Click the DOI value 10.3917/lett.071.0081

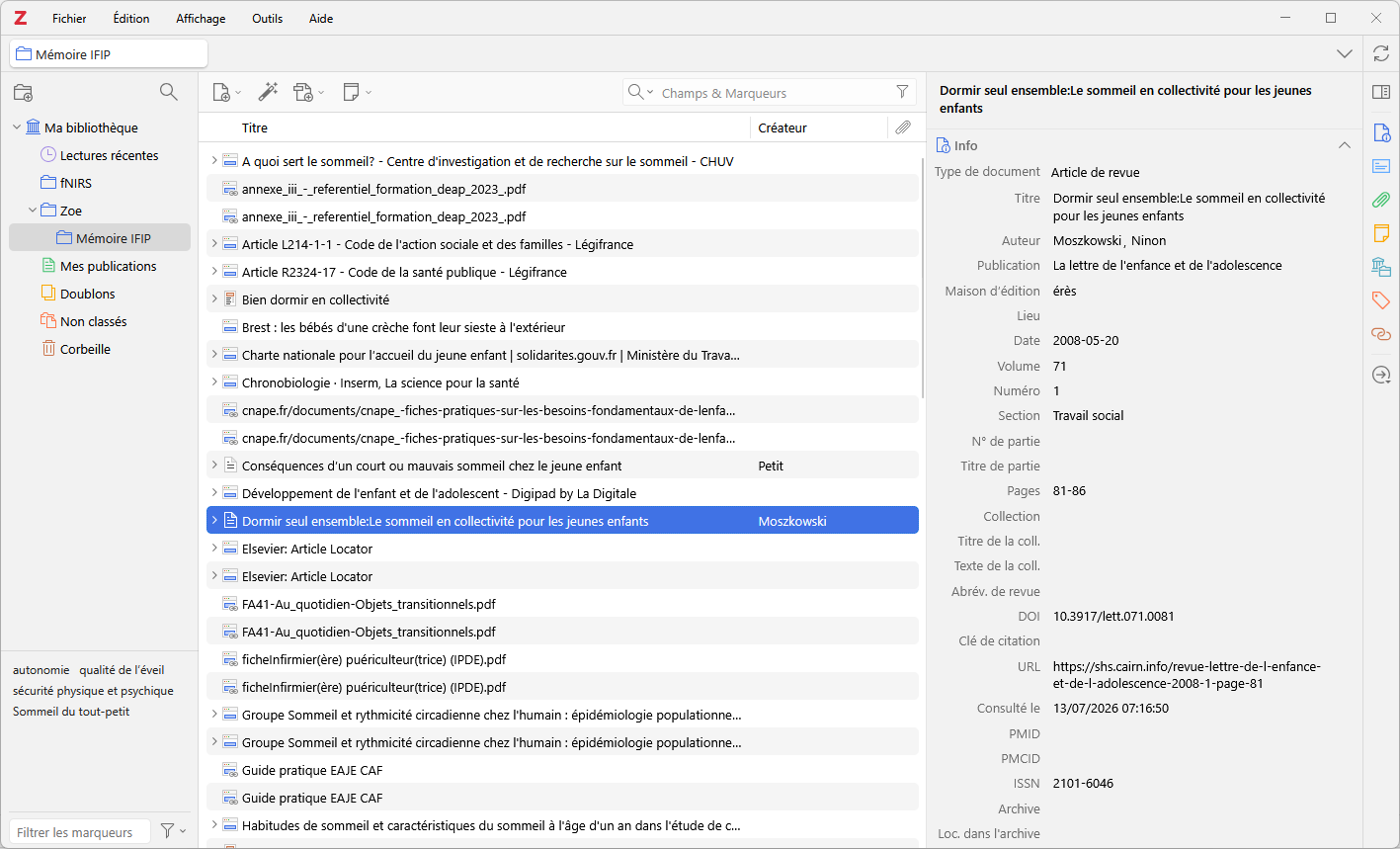(1113, 616)
